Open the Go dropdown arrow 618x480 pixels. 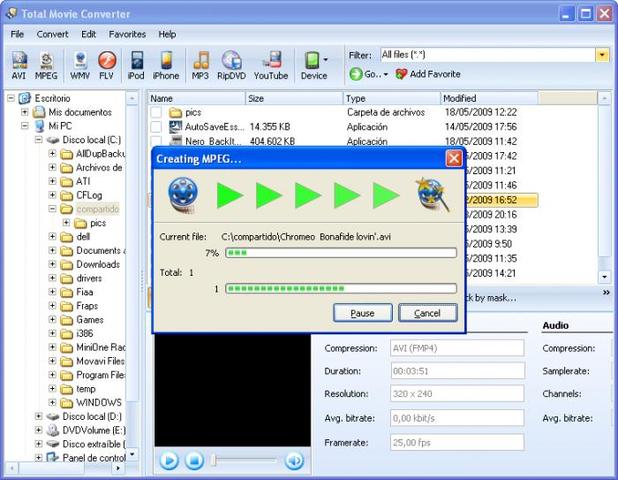pos(385,74)
